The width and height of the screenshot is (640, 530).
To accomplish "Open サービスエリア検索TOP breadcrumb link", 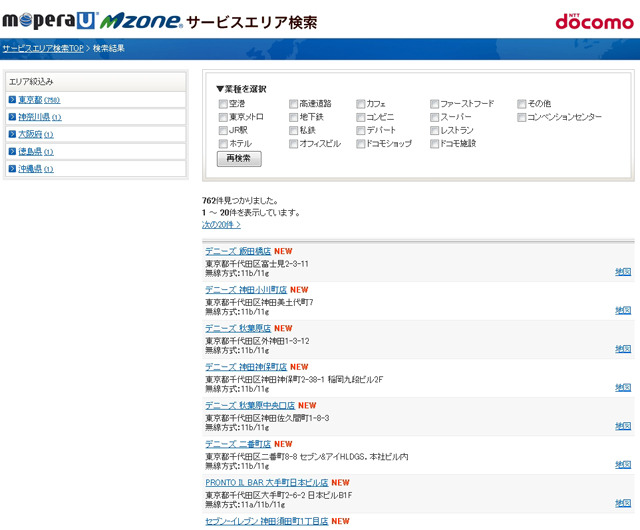I will click(43, 48).
